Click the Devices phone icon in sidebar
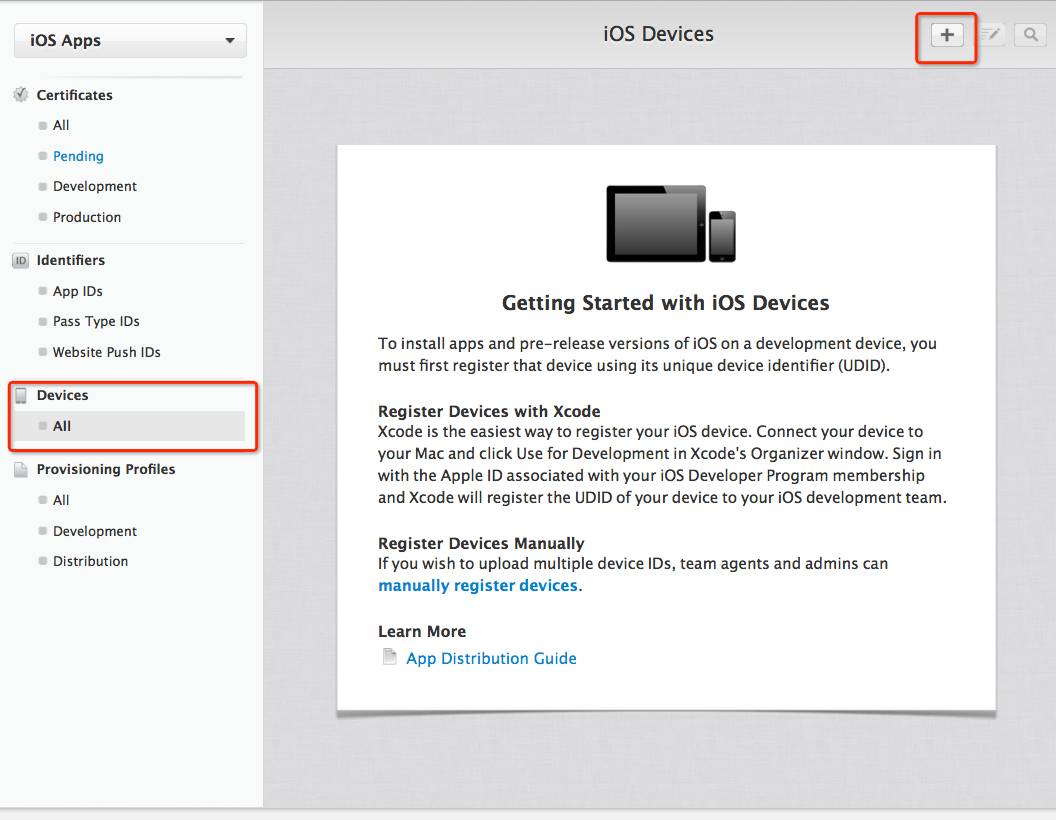The height and width of the screenshot is (820, 1056). coord(20,396)
